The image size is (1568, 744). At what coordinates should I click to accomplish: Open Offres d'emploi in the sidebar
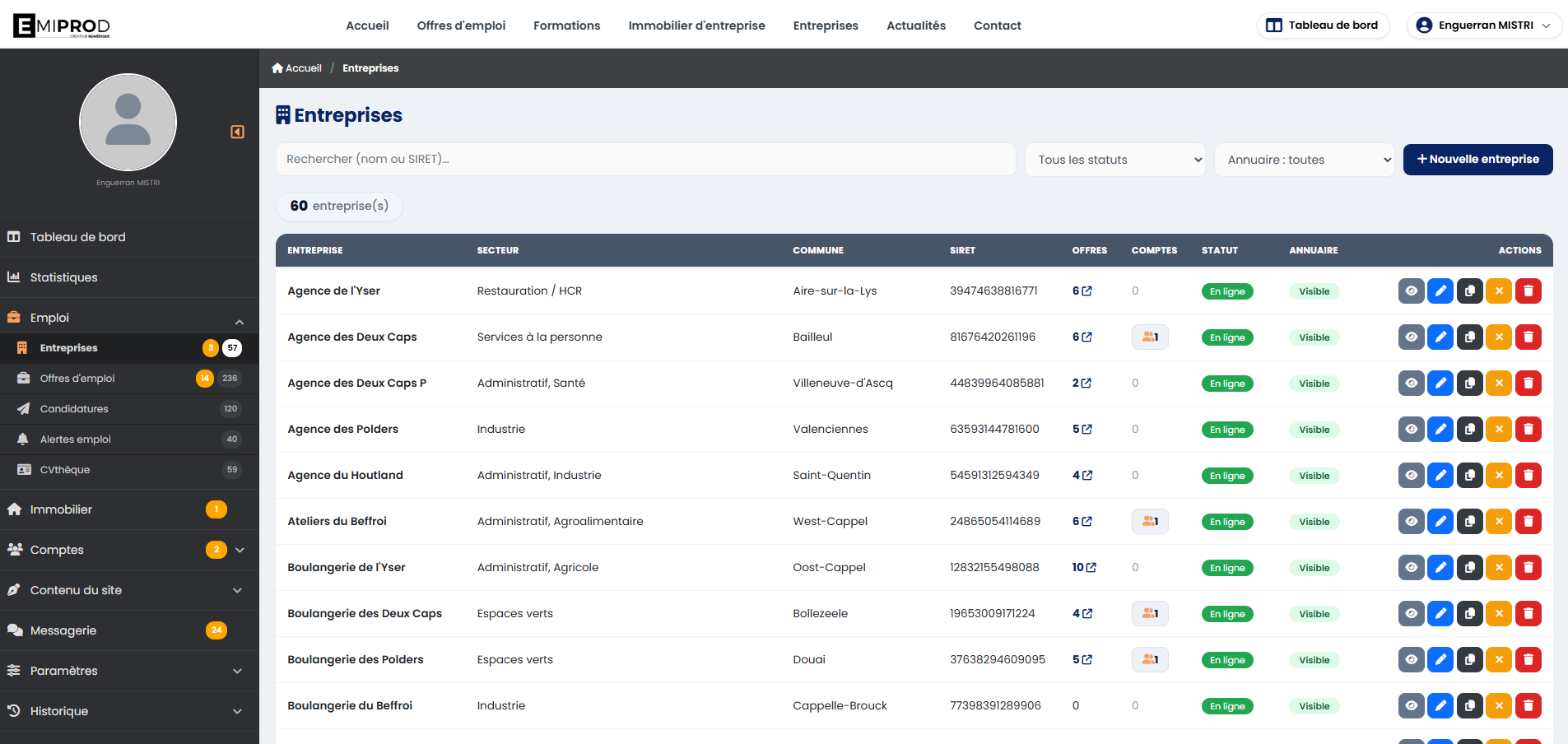tap(129, 379)
